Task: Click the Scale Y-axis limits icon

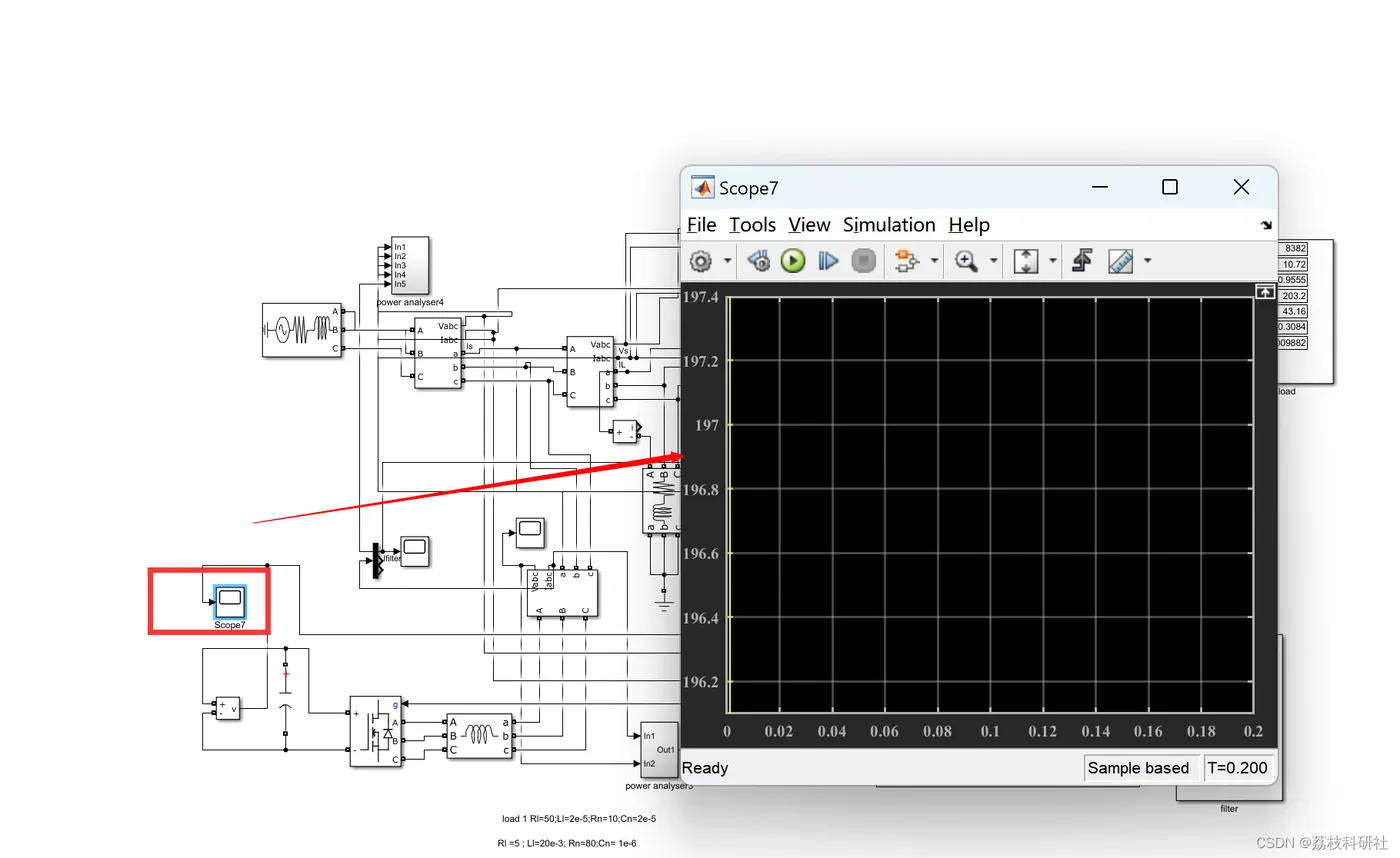Action: coord(1026,261)
